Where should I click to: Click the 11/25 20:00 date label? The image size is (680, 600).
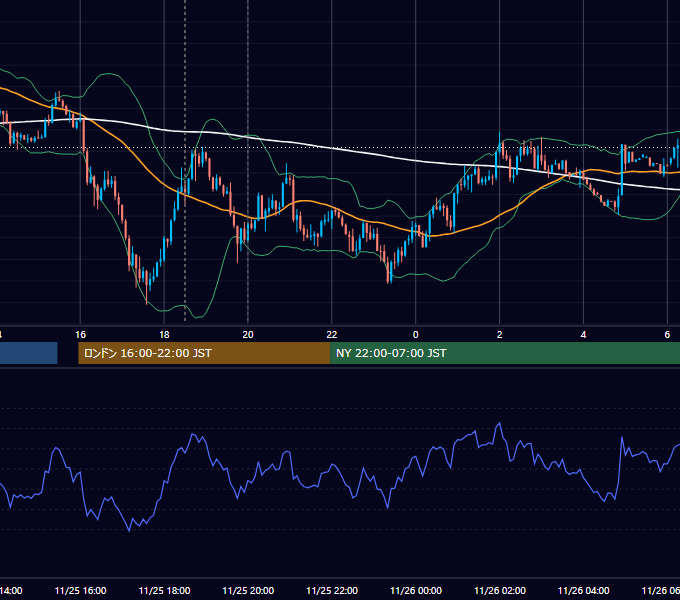point(248,590)
